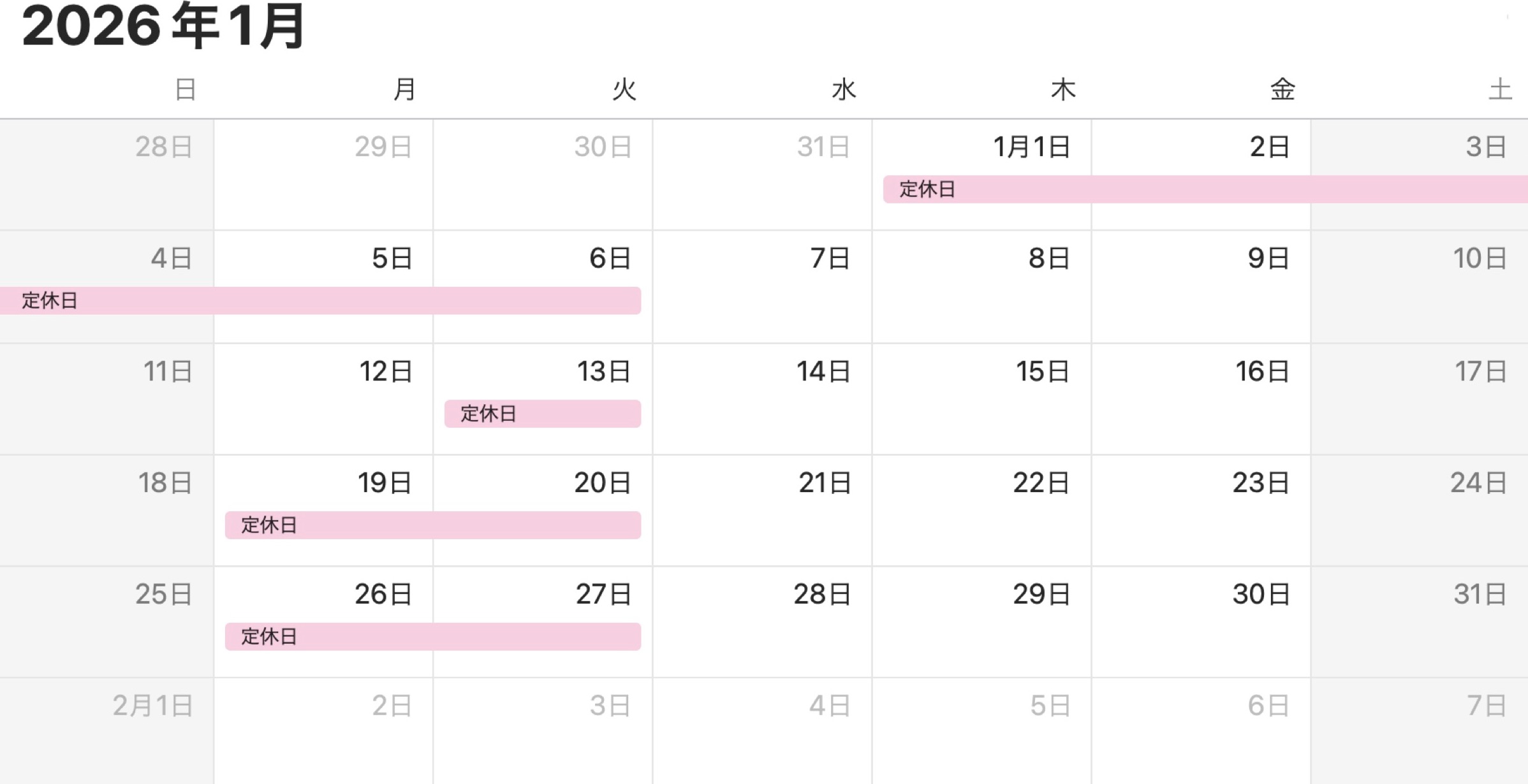1528x784 pixels.
Task: Click the 水 weekday header
Action: pos(843,90)
